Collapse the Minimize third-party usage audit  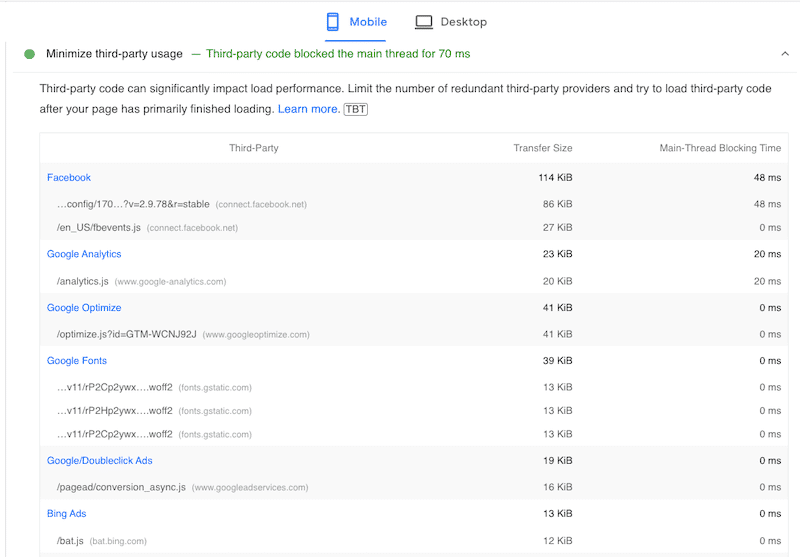(785, 54)
